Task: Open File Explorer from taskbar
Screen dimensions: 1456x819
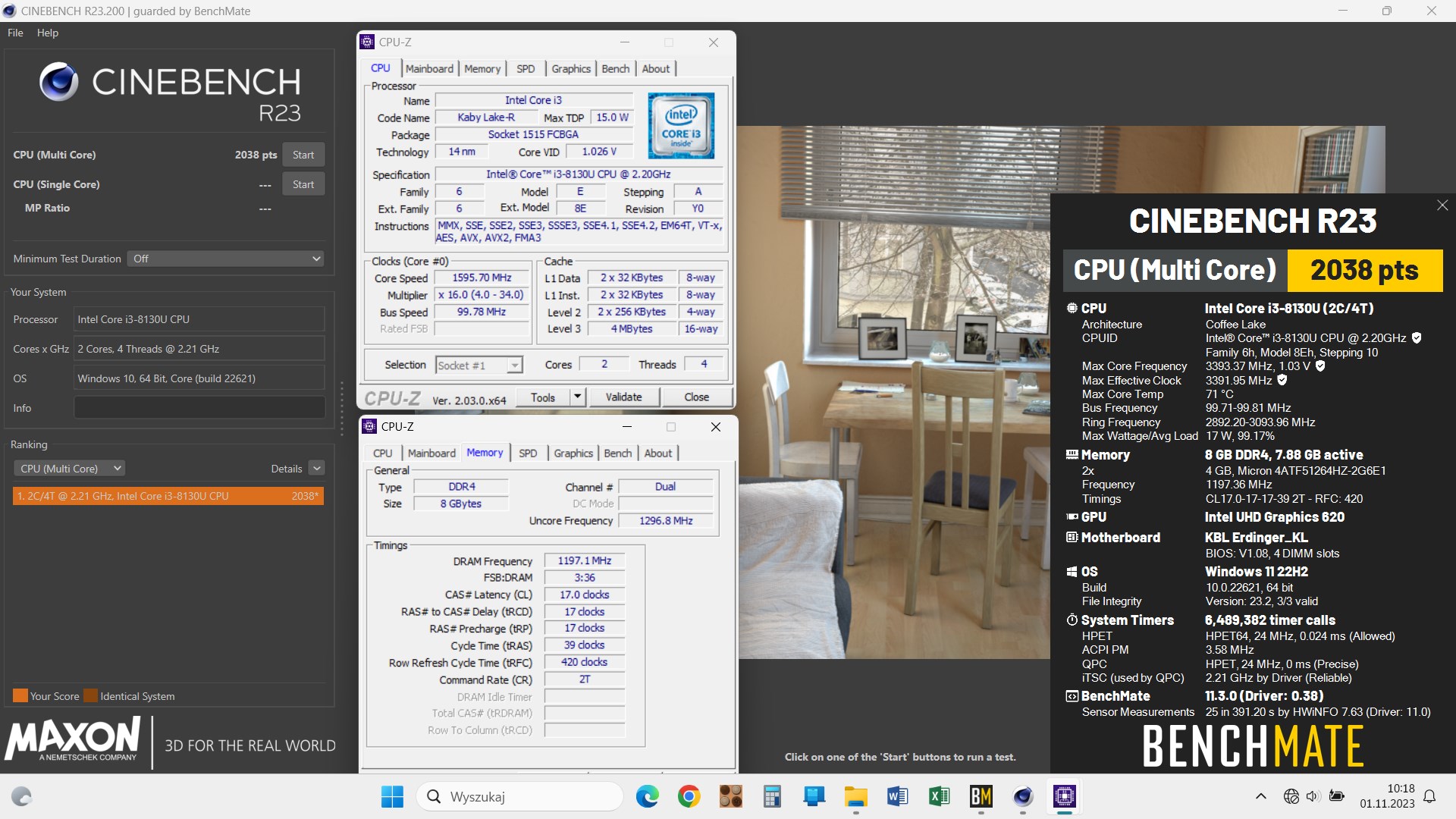Action: click(855, 796)
